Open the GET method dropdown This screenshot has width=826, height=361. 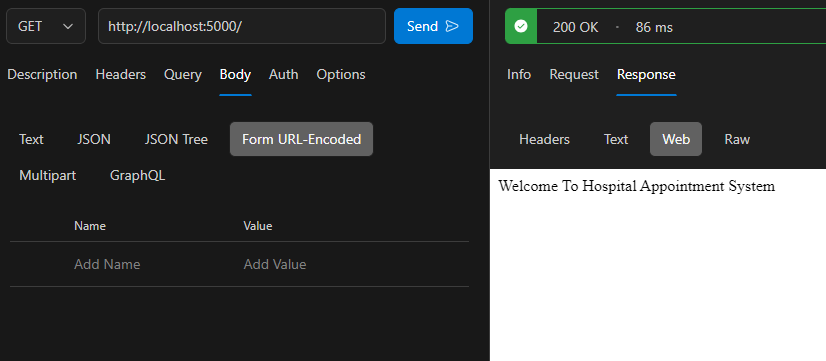46,26
